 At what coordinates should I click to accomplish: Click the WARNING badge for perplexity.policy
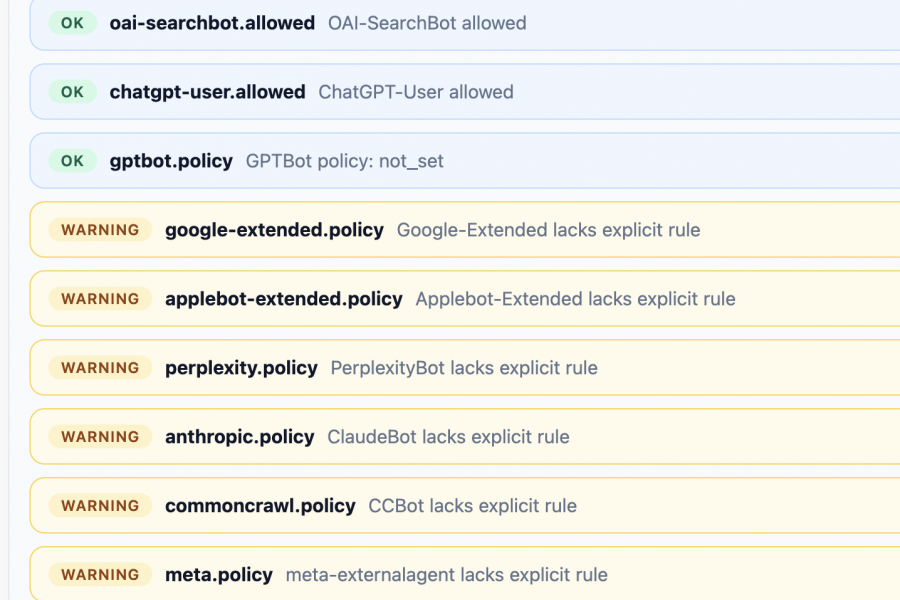pyautogui.click(x=100, y=368)
